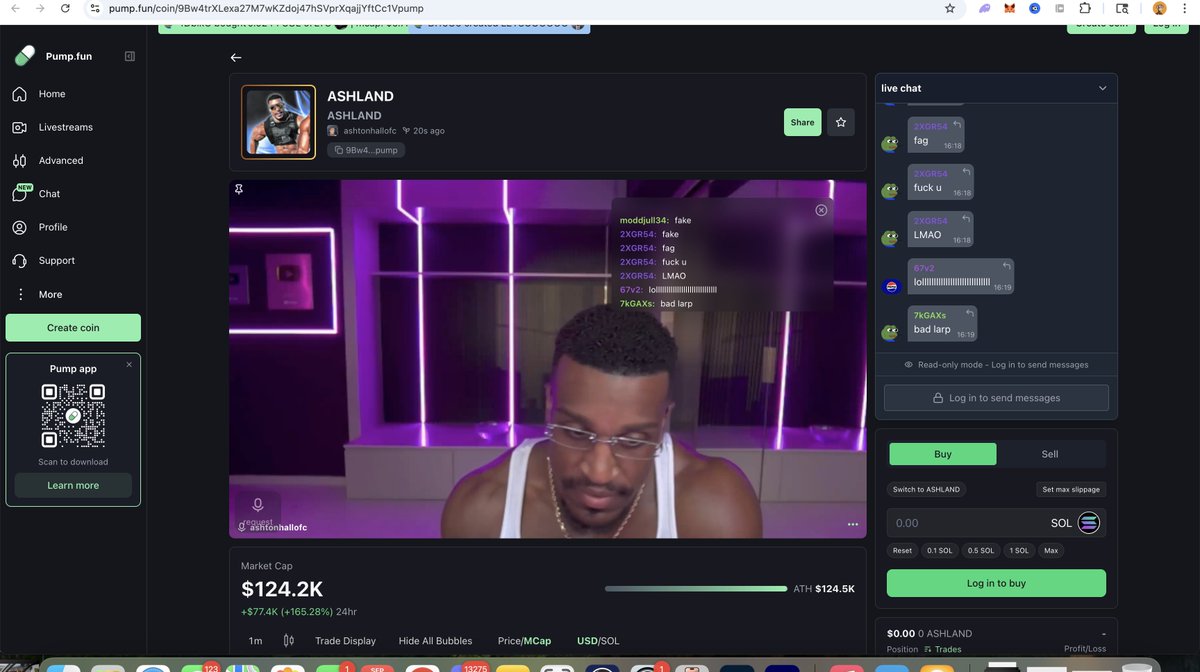Click Set max slippage
The image size is (1200, 672).
click(1071, 490)
